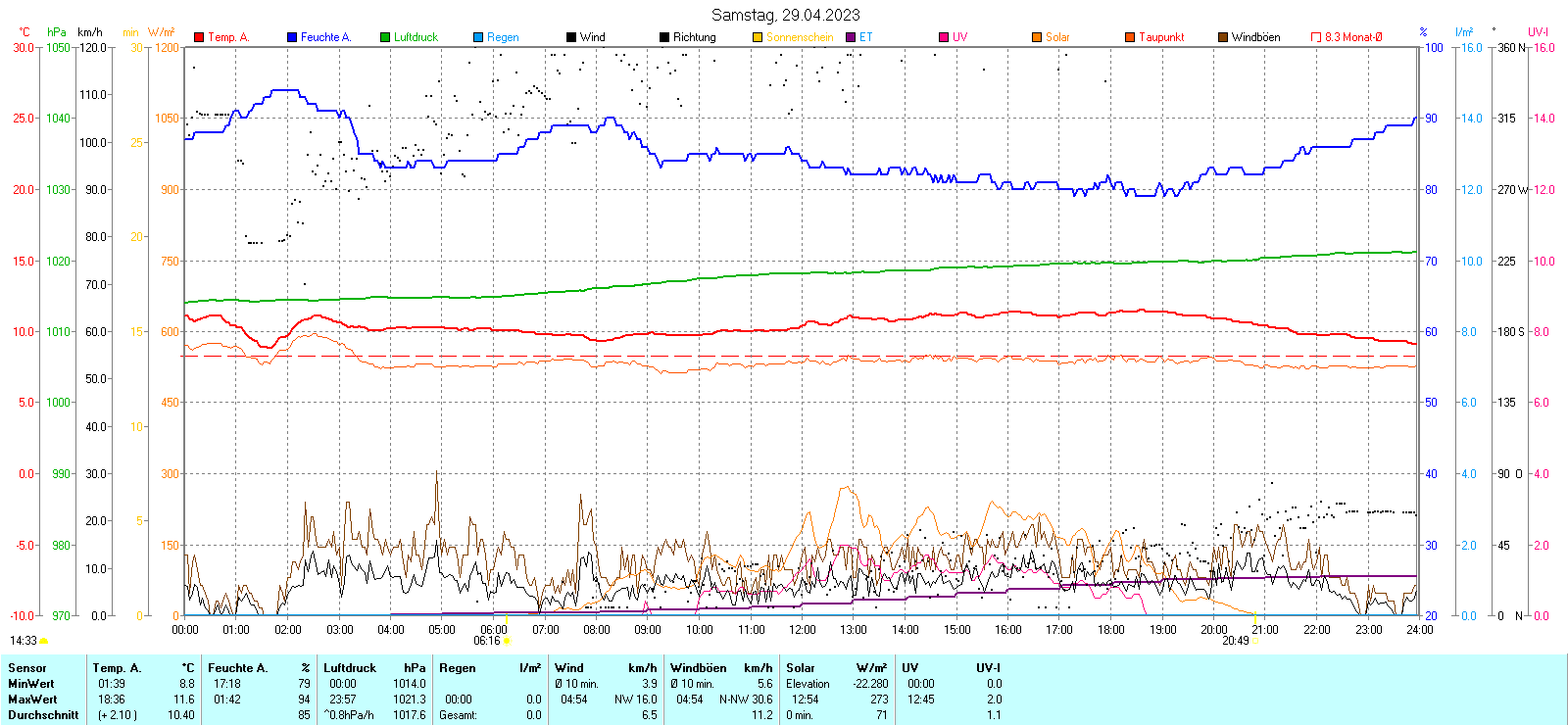The image size is (1568, 725).
Task: Click the black Richtung legend square
Action: (x=664, y=37)
